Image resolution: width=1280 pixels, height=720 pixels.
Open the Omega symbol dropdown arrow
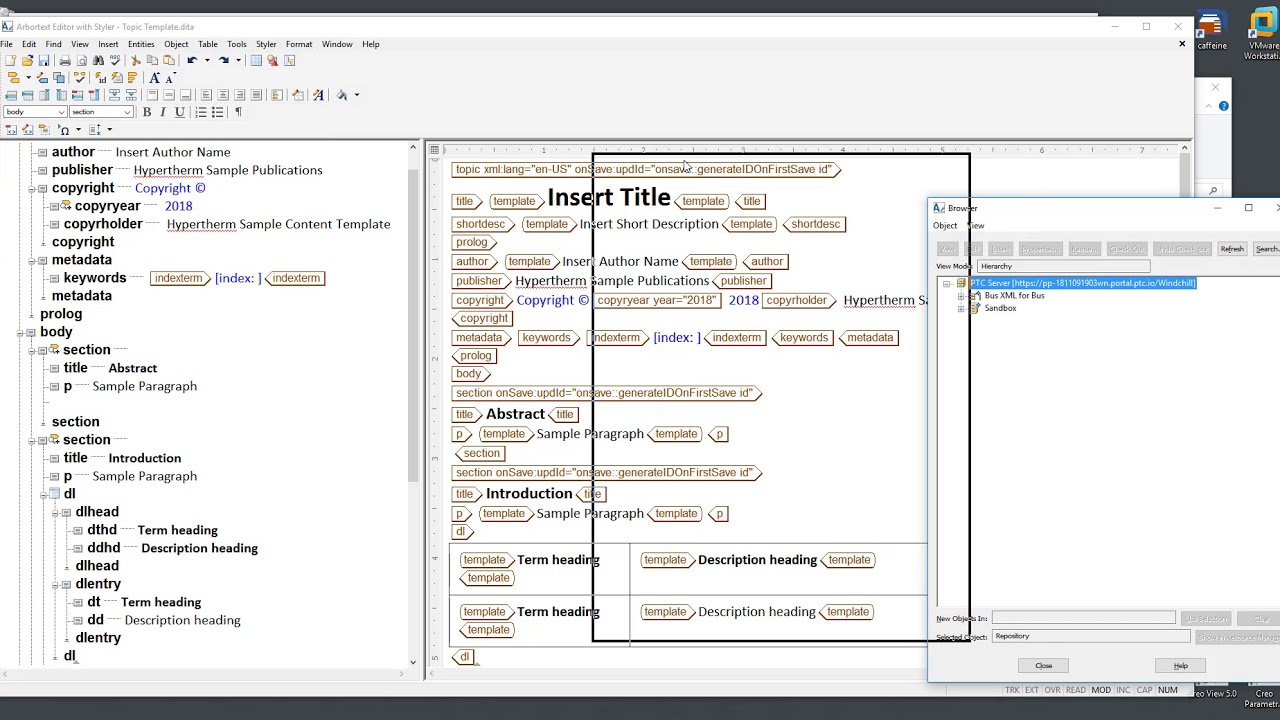[x=78, y=129]
